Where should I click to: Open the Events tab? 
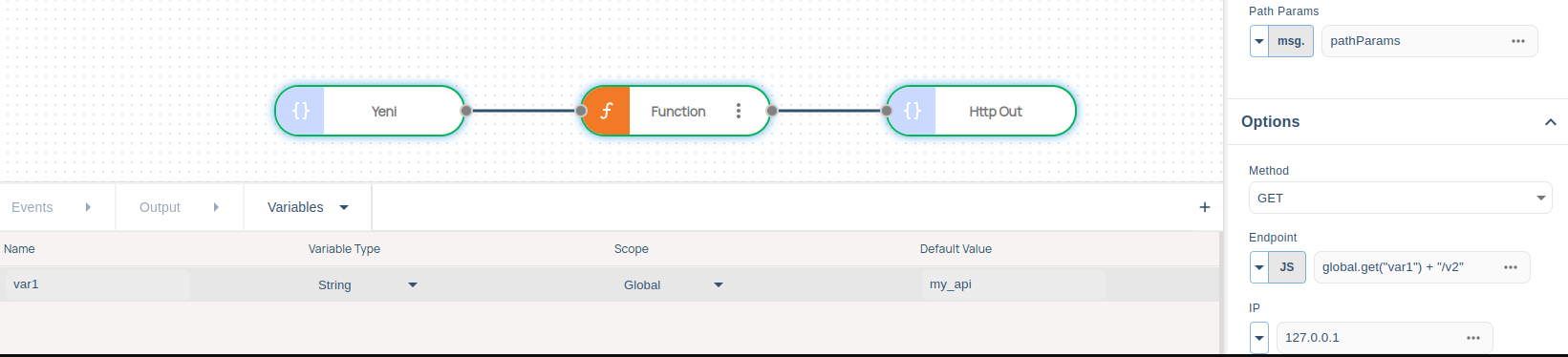pyautogui.click(x=32, y=207)
